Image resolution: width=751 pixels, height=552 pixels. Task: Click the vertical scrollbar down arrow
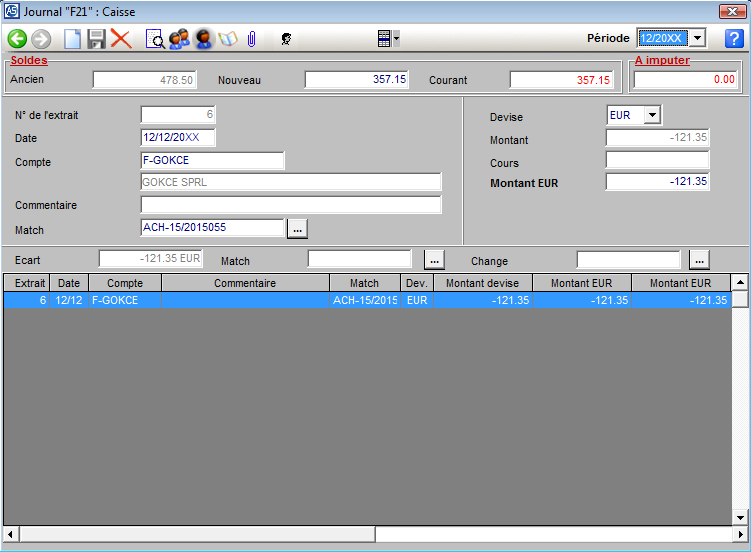click(740, 517)
